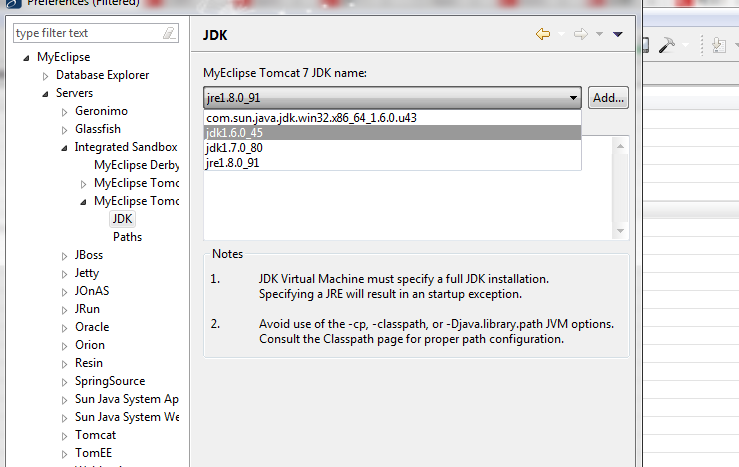The width and height of the screenshot is (739, 467).
Task: Expand the JBoss server node
Action: [x=65, y=256]
